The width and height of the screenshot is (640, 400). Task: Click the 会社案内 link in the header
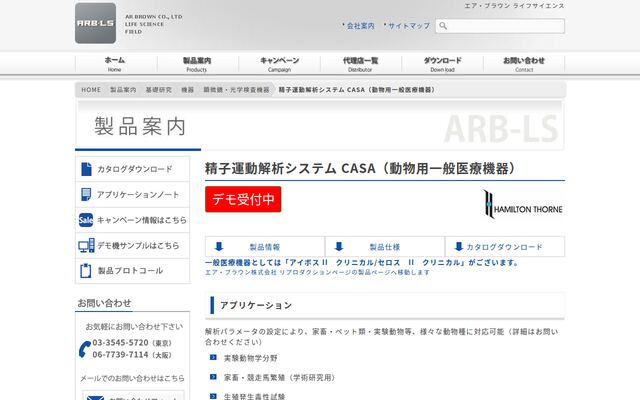pos(360,26)
